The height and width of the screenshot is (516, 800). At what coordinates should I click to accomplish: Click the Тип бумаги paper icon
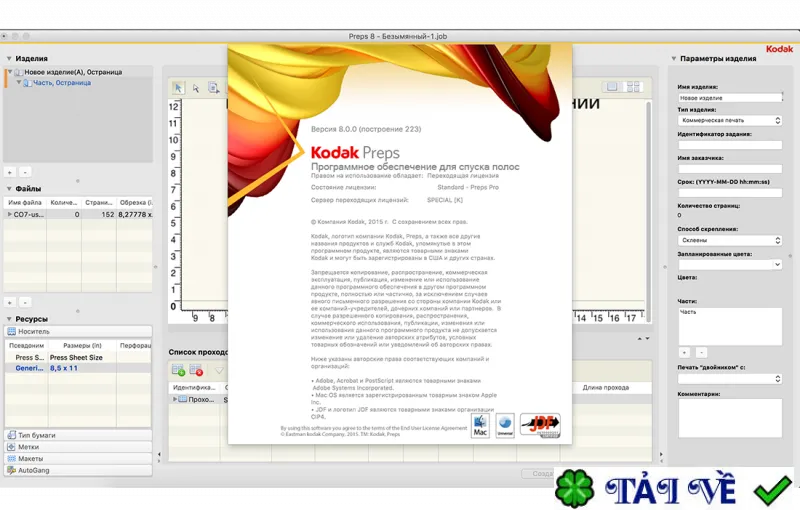pos(12,435)
